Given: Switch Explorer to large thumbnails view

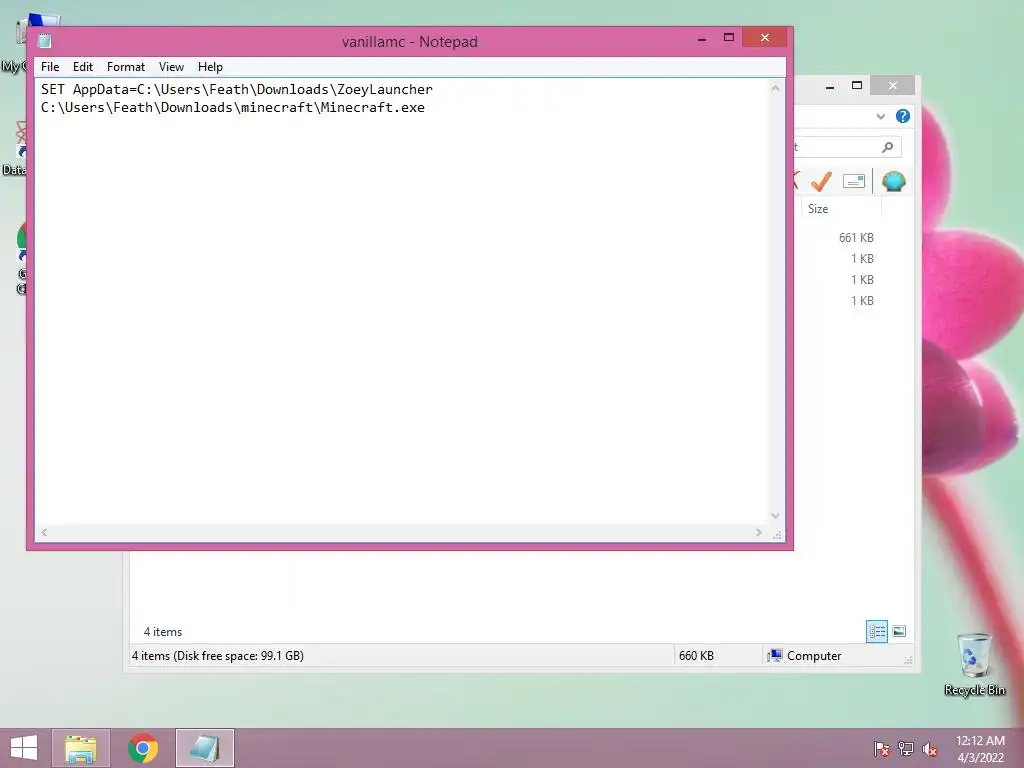Looking at the screenshot, I should tap(899, 632).
